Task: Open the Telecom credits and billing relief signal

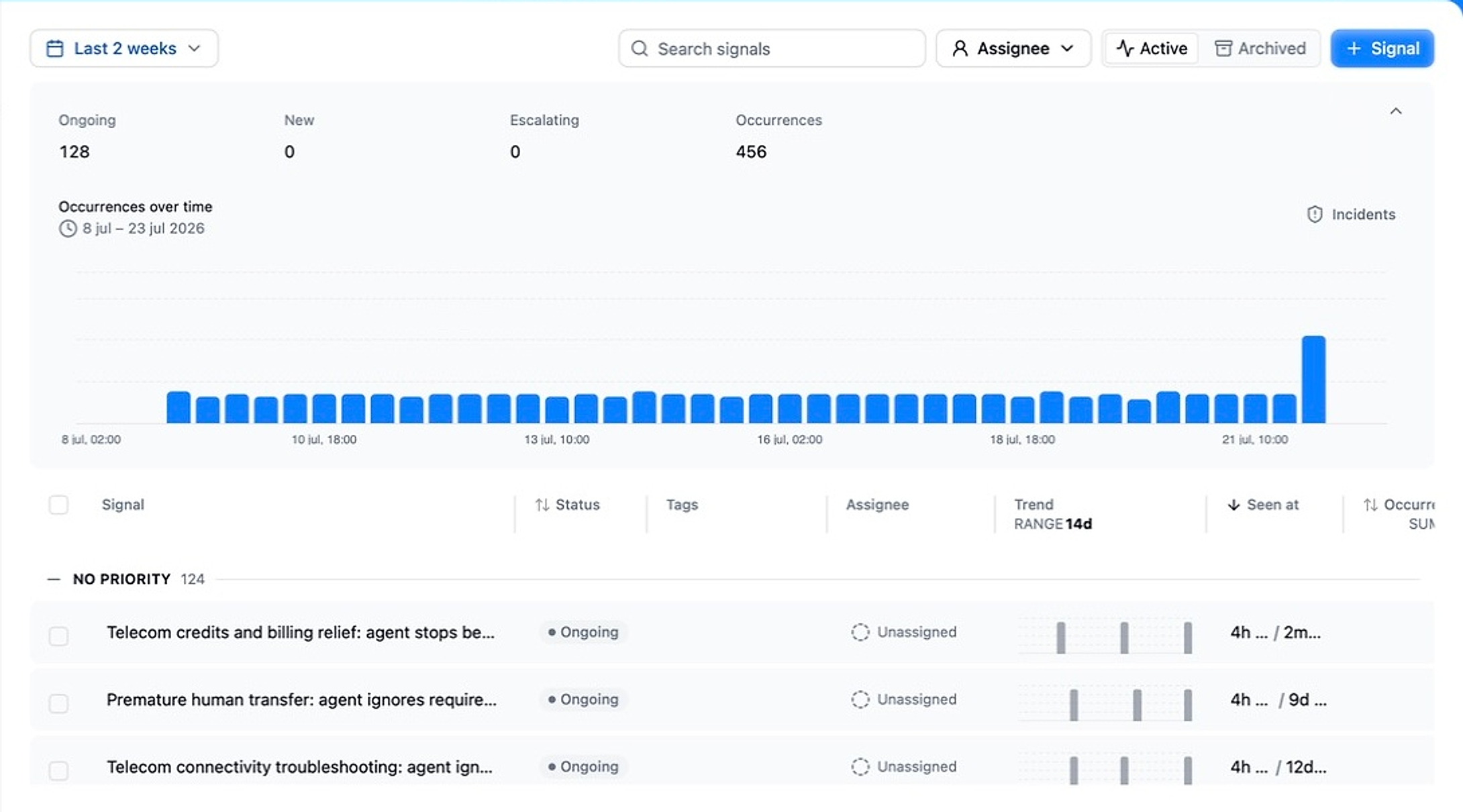Action: (301, 632)
